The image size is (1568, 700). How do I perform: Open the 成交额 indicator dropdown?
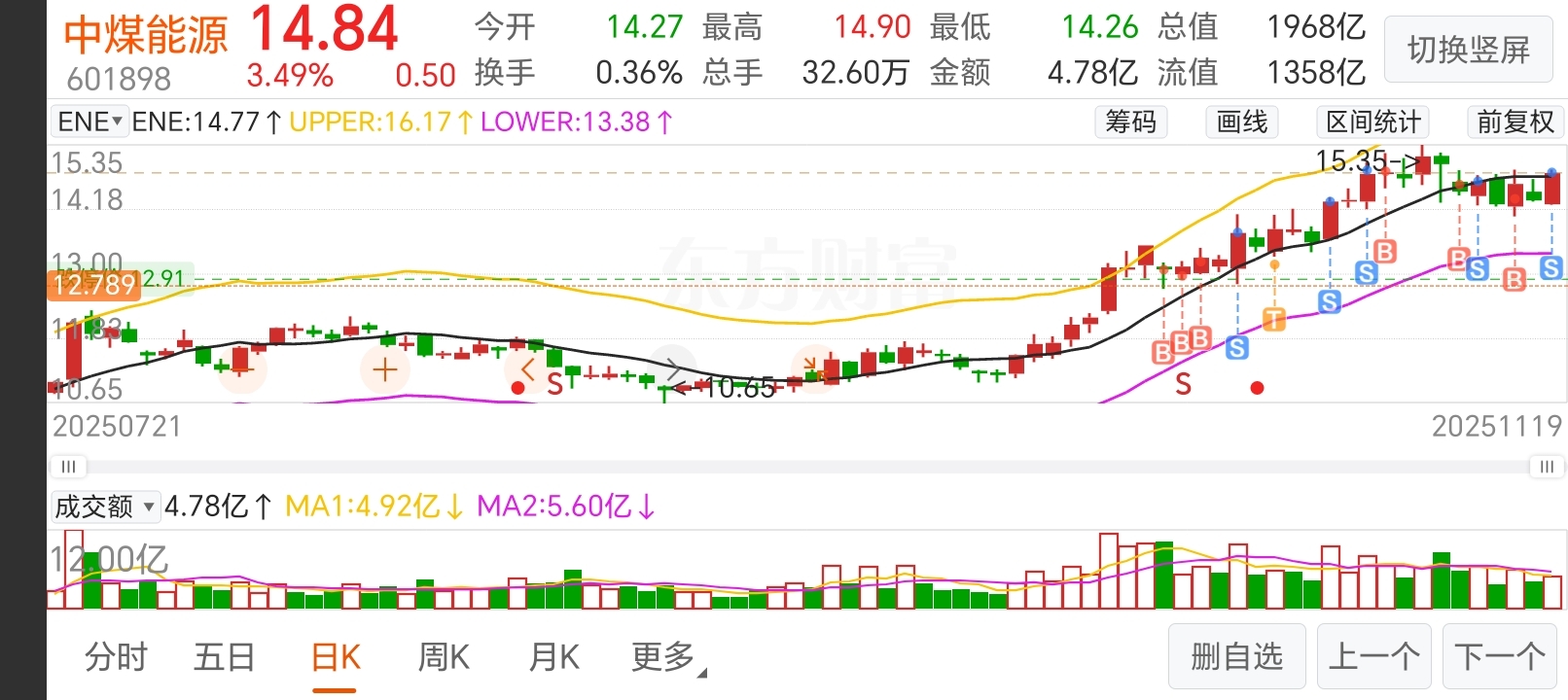pos(104,507)
